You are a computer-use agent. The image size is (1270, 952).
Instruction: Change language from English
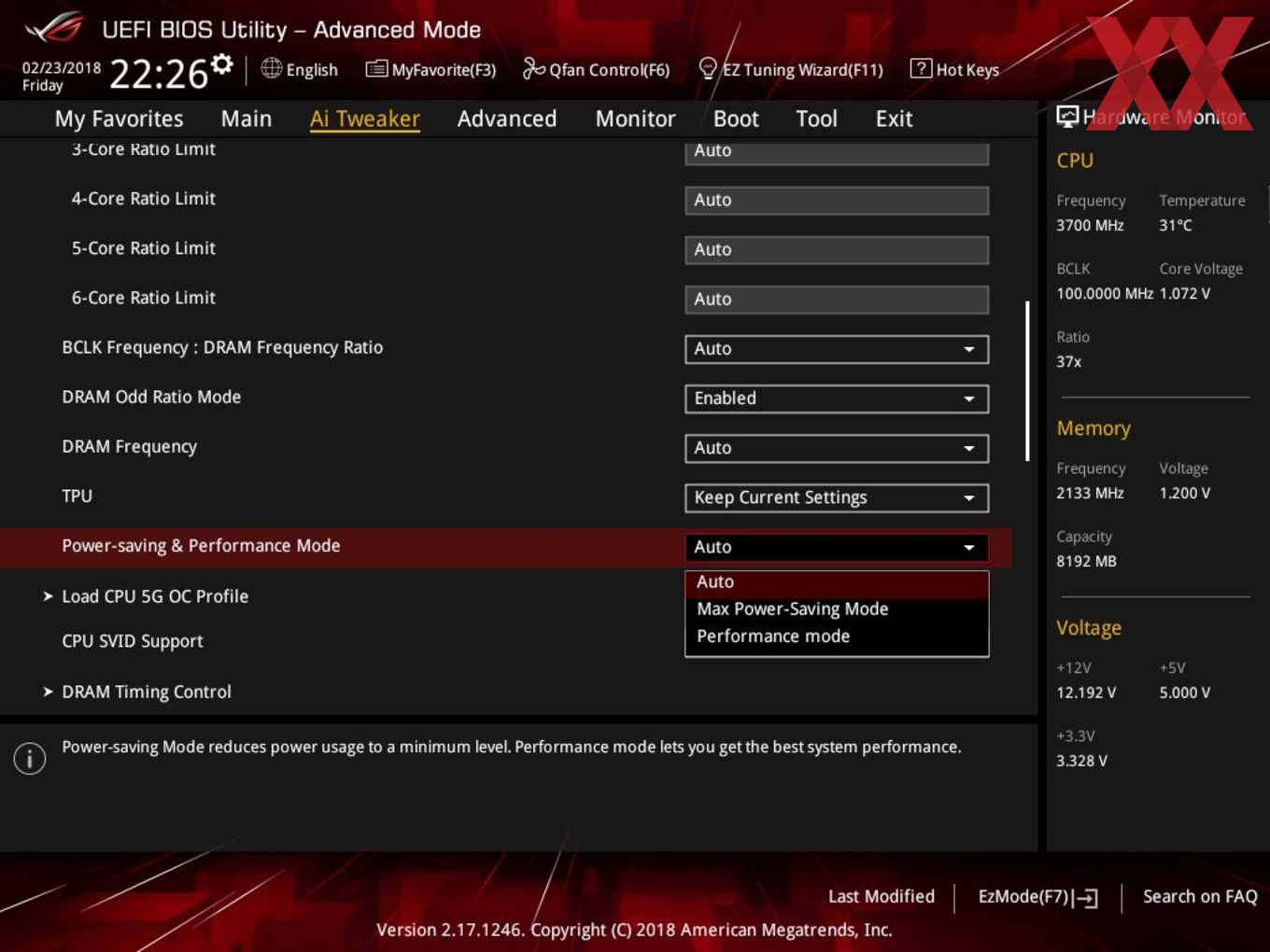pyautogui.click(x=300, y=70)
